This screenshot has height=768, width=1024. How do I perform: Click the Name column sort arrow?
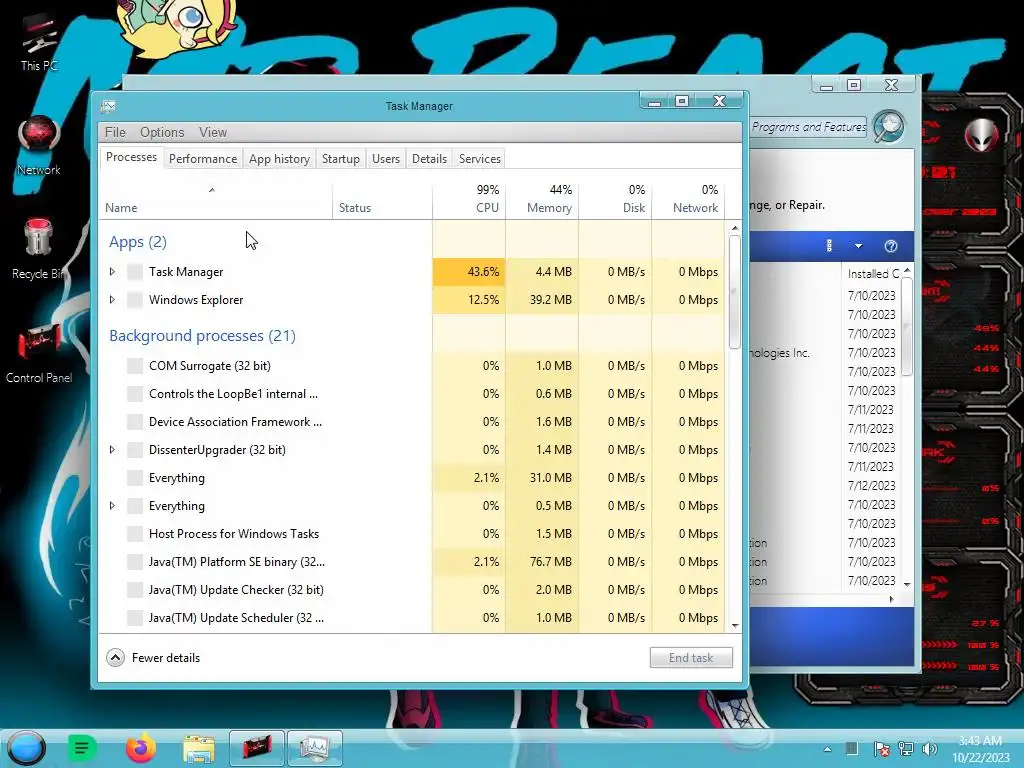[x=212, y=190]
